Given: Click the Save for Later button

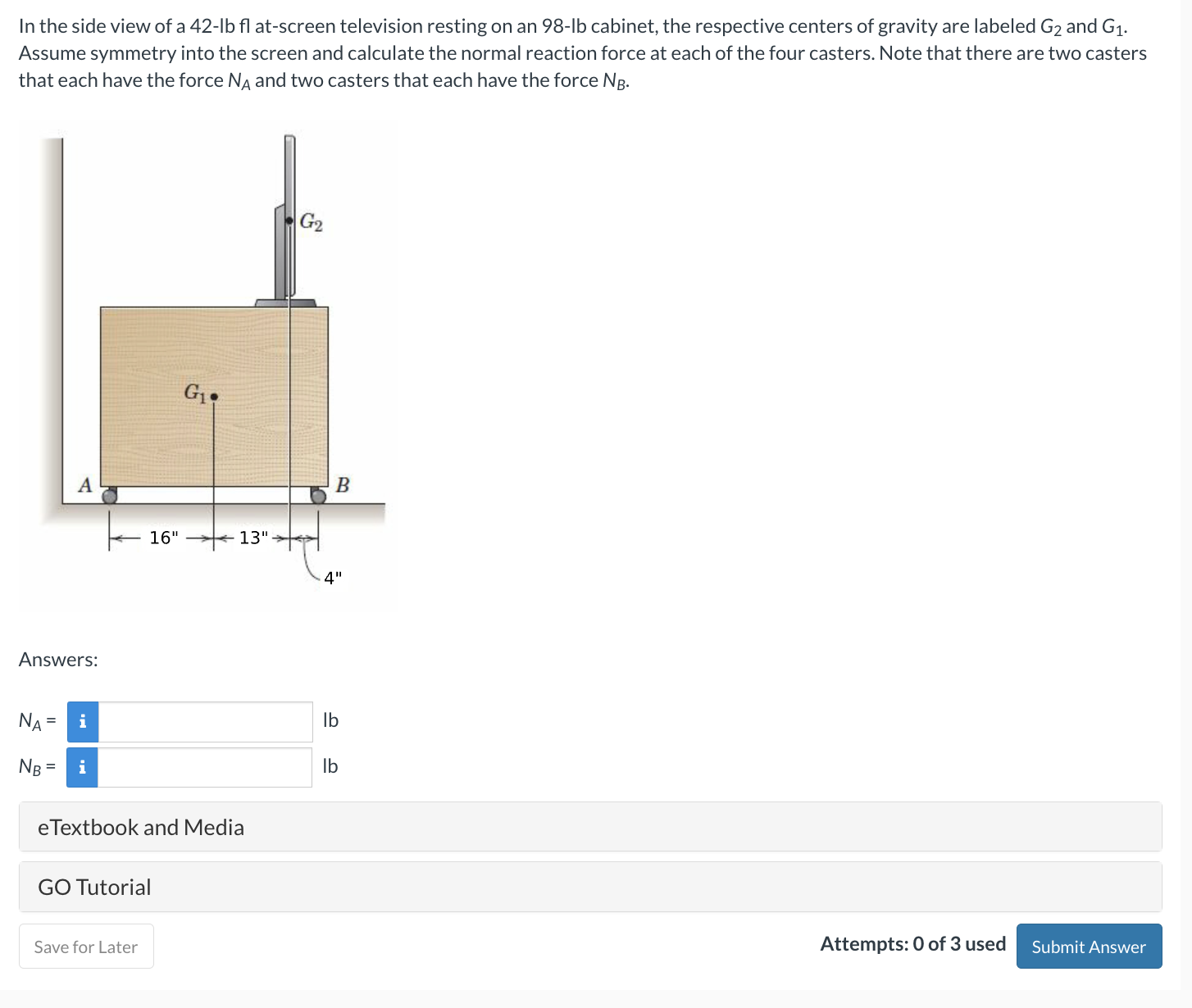Looking at the screenshot, I should tap(85, 946).
